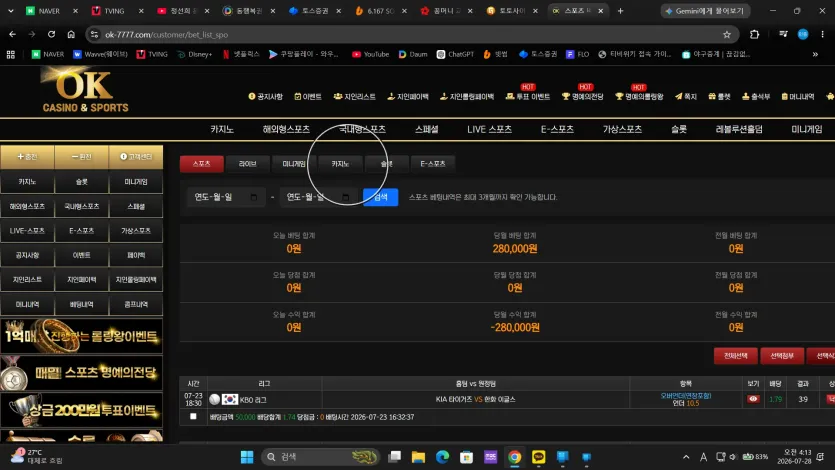The image size is (835, 470).
Task: Open File Explorer from the taskbar
Action: coord(418,457)
